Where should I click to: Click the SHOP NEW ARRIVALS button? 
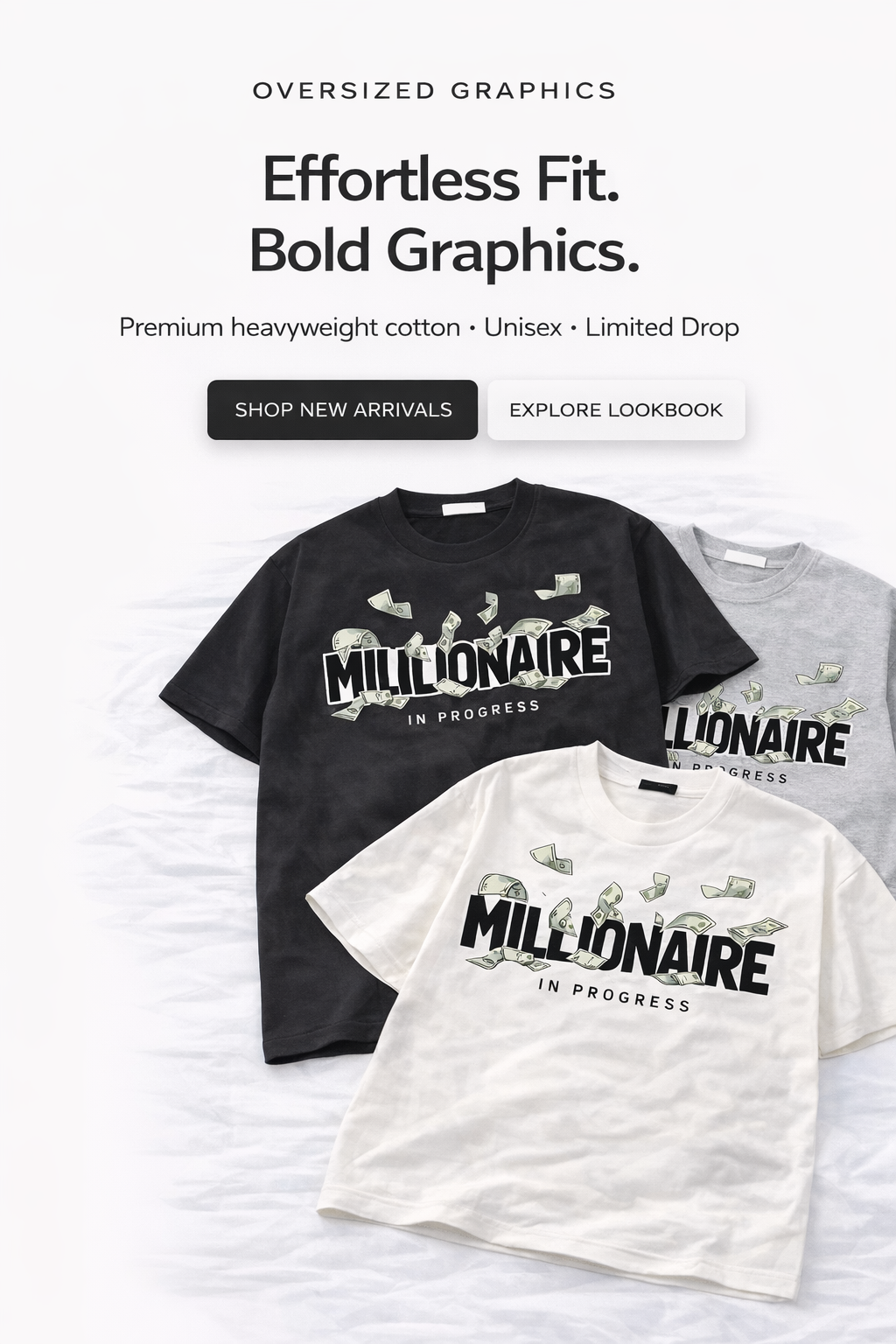[x=342, y=409]
